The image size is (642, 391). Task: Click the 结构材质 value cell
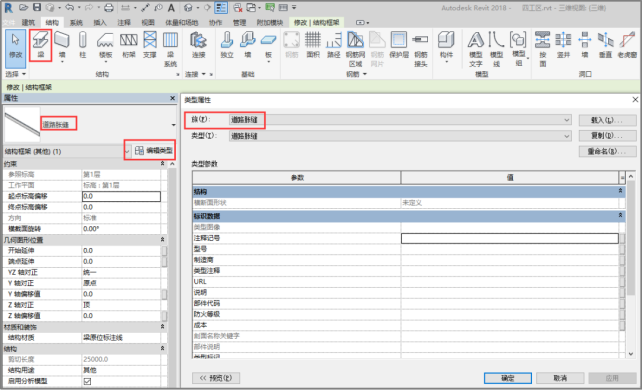pyautogui.click(x=121, y=338)
